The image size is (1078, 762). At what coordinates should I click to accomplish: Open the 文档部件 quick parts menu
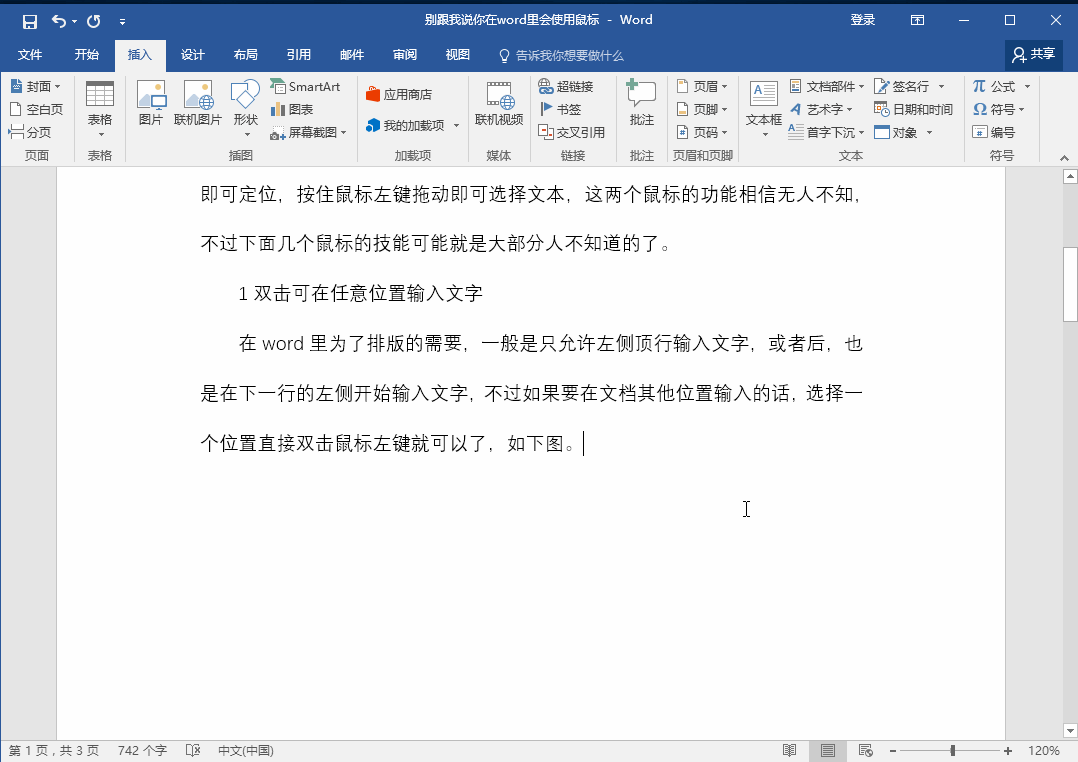pos(826,87)
